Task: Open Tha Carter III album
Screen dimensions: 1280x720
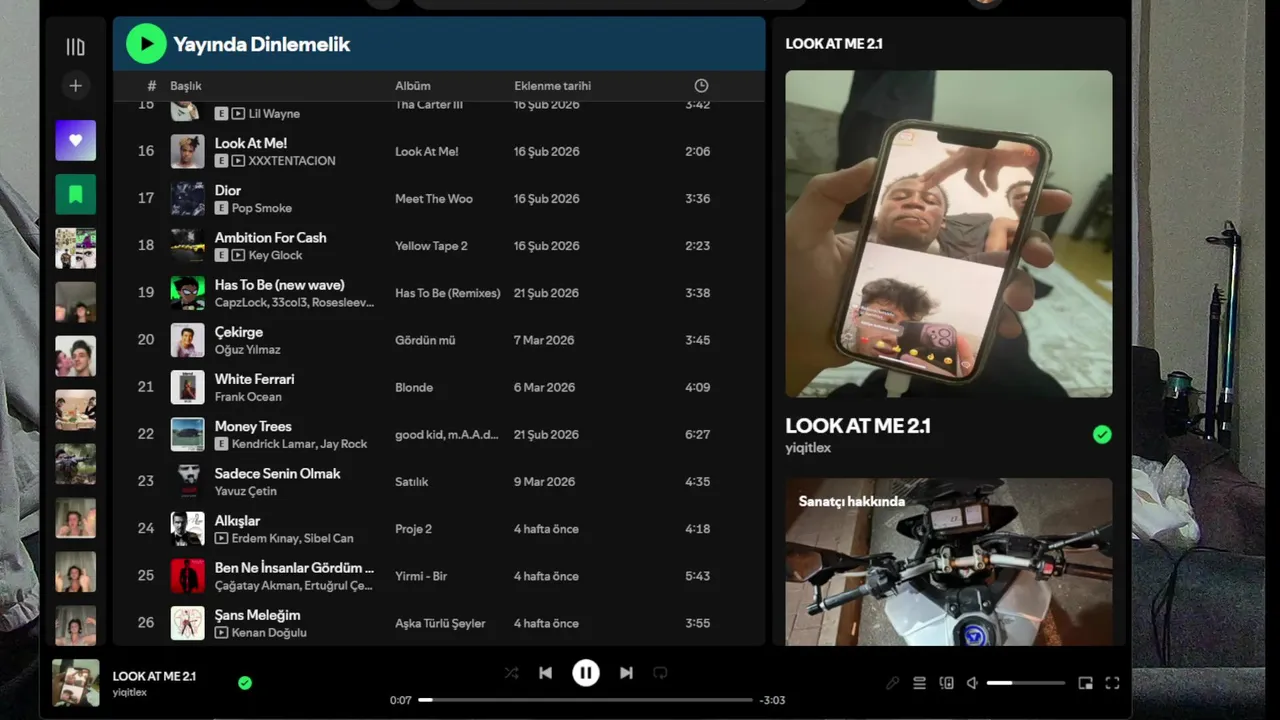Action: point(429,105)
